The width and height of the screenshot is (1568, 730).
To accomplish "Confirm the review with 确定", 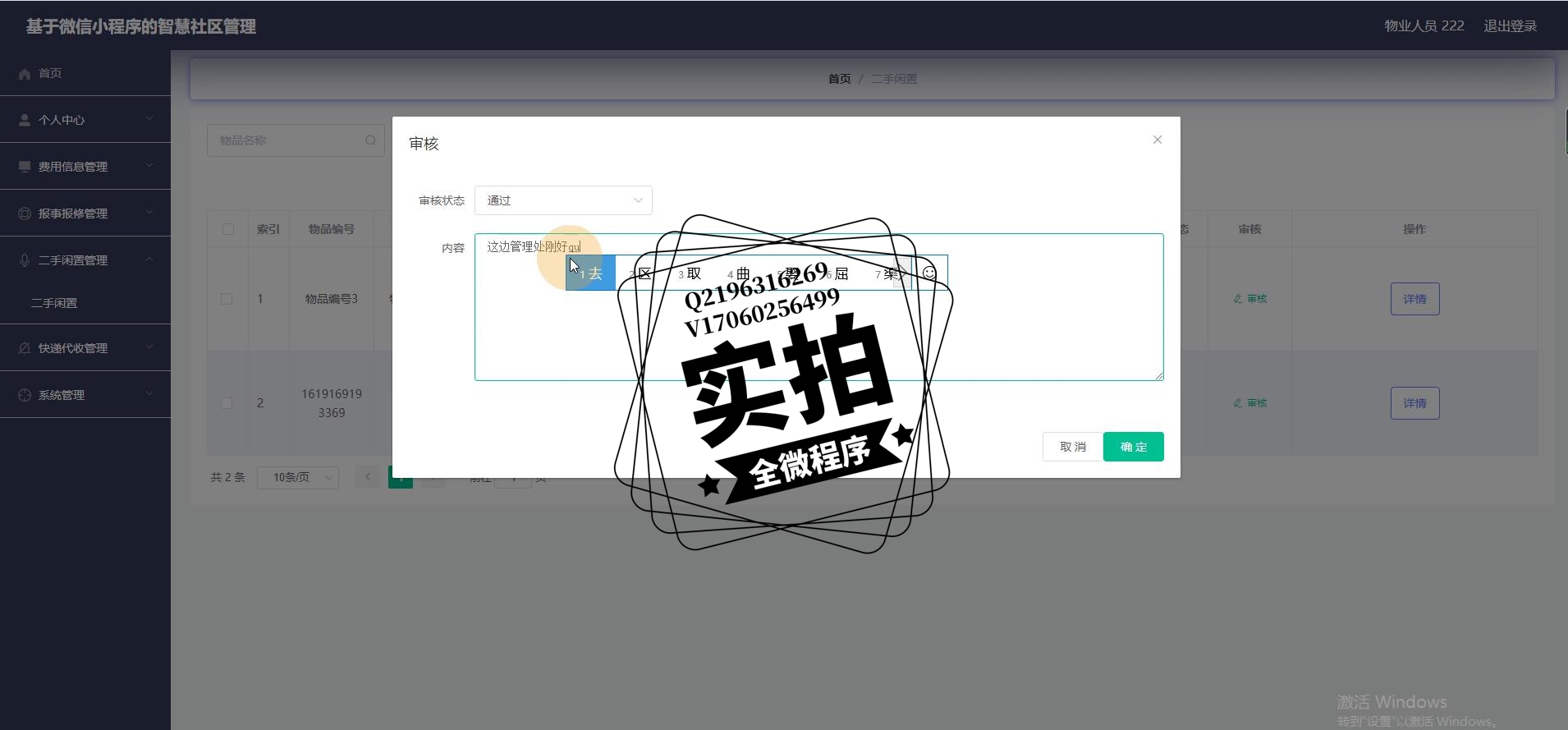I will (1133, 447).
